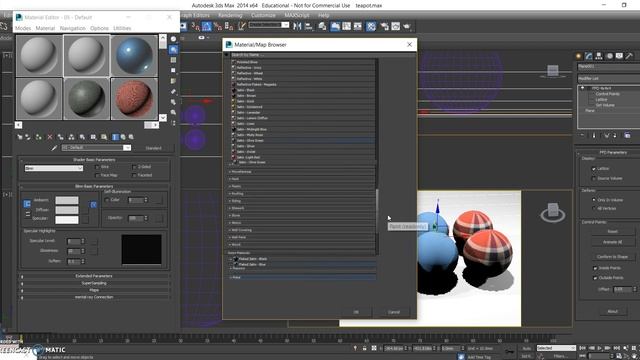Open the Display command panel tab
640x360 pixels.
click(620, 56)
